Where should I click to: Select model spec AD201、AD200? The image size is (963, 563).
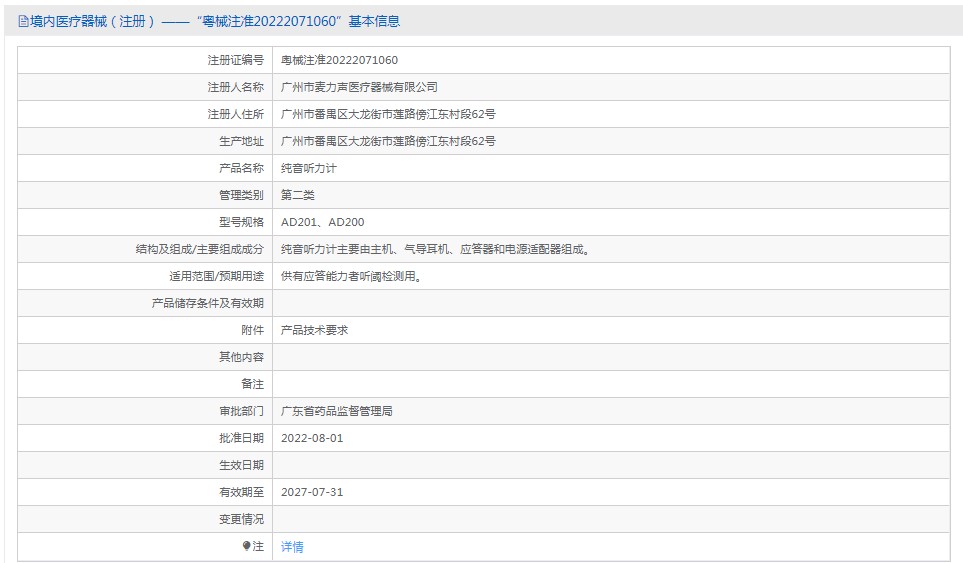[322, 222]
